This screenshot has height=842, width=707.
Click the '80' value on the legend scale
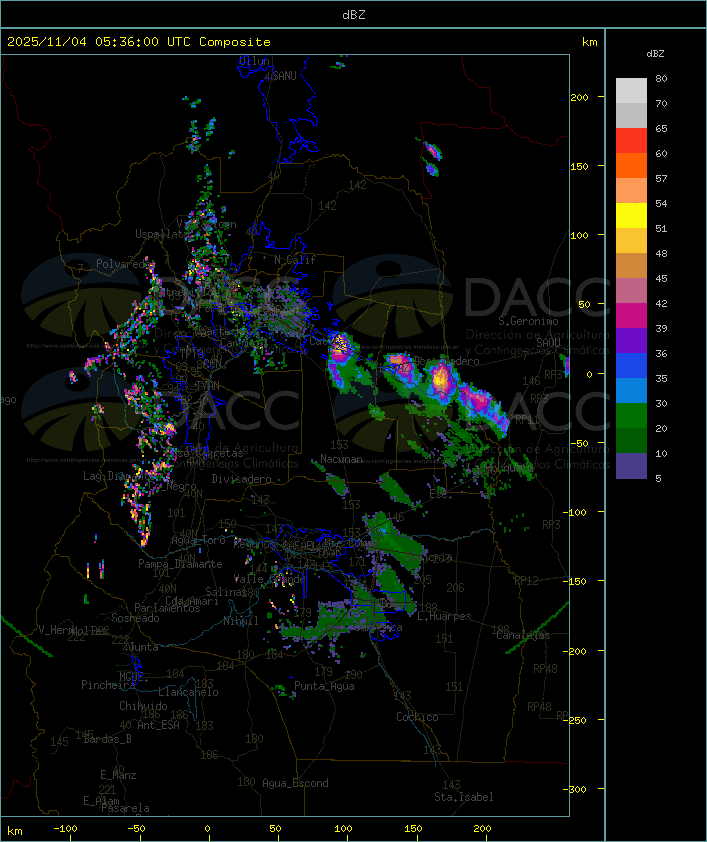tap(661, 79)
